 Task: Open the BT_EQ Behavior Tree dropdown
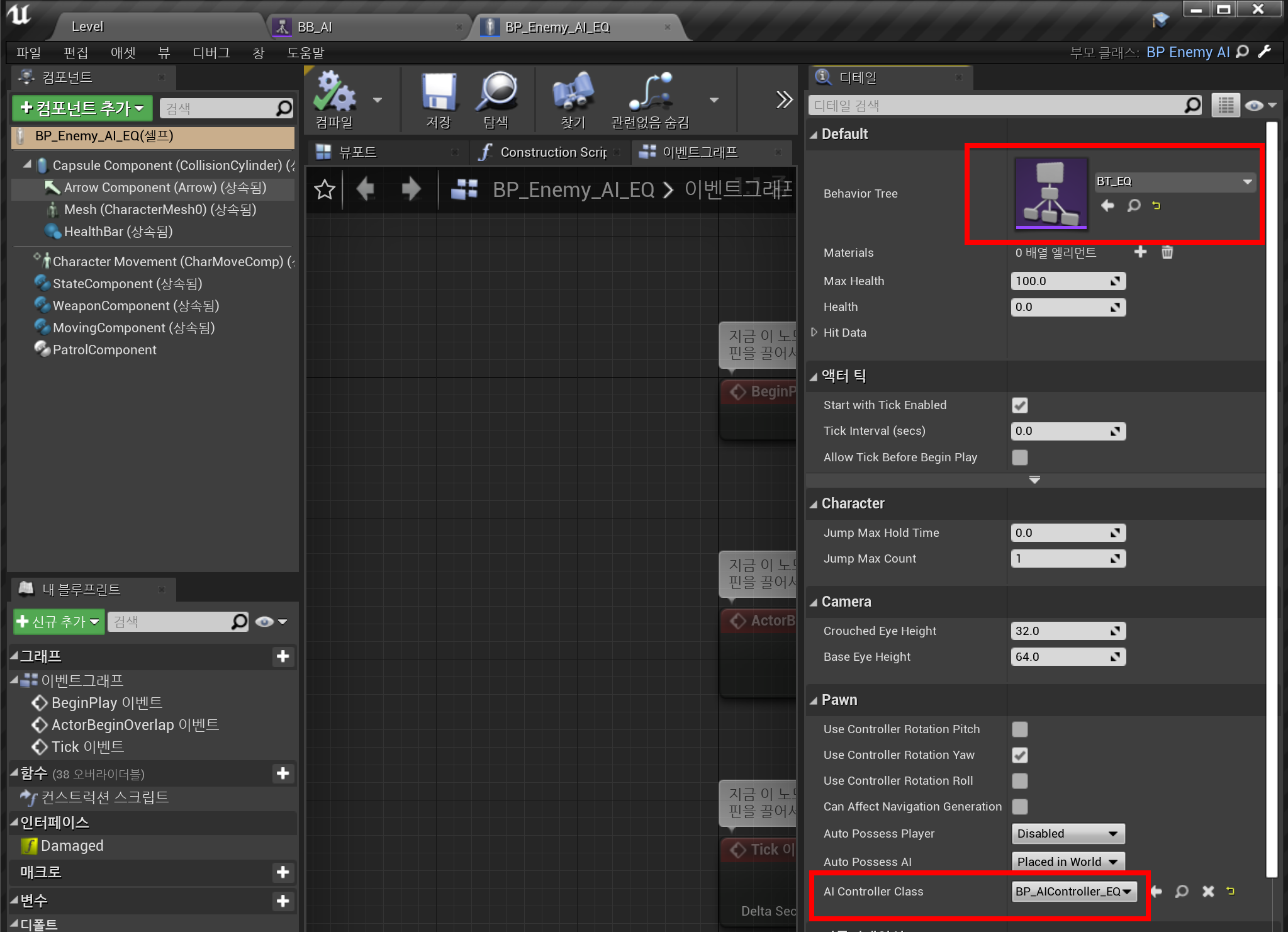click(1174, 182)
